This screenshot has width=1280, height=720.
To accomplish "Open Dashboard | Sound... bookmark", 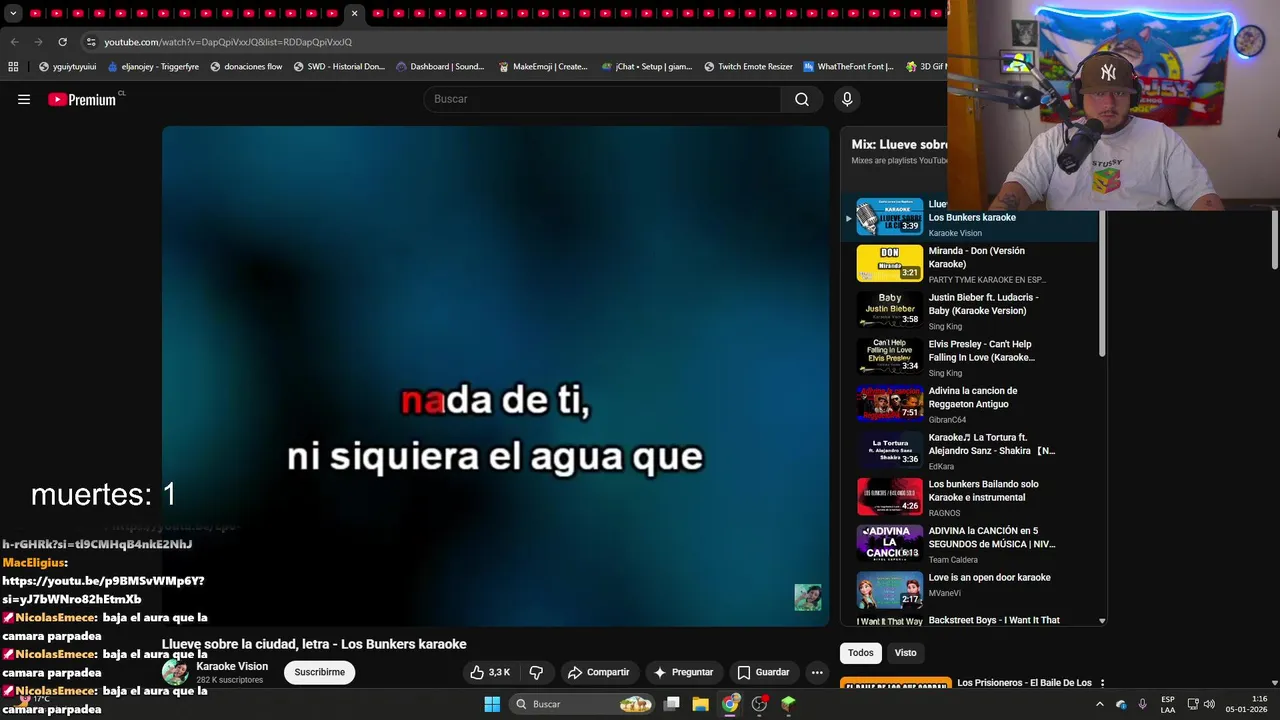I will tap(440, 66).
